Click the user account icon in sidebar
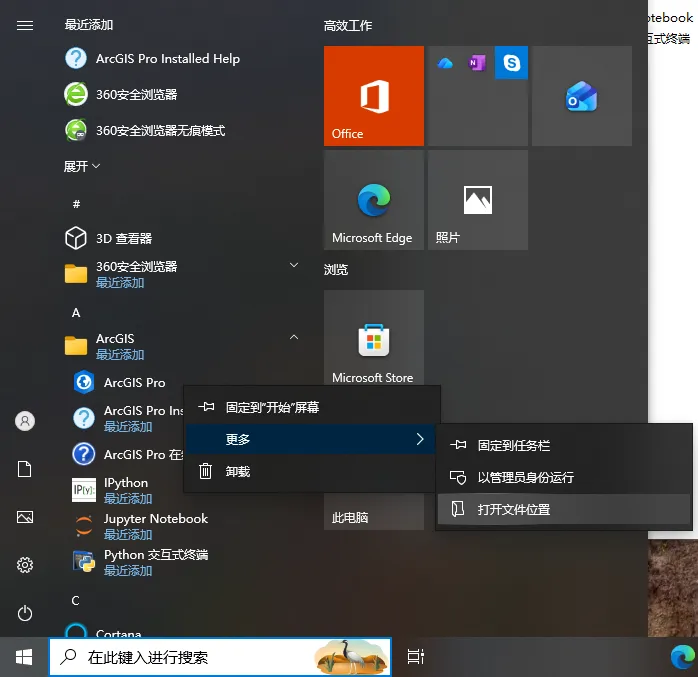Screen dimensions: 698x677 click(x=25, y=421)
